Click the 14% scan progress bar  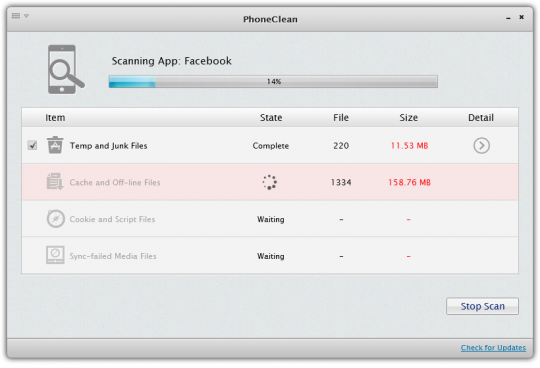(273, 82)
